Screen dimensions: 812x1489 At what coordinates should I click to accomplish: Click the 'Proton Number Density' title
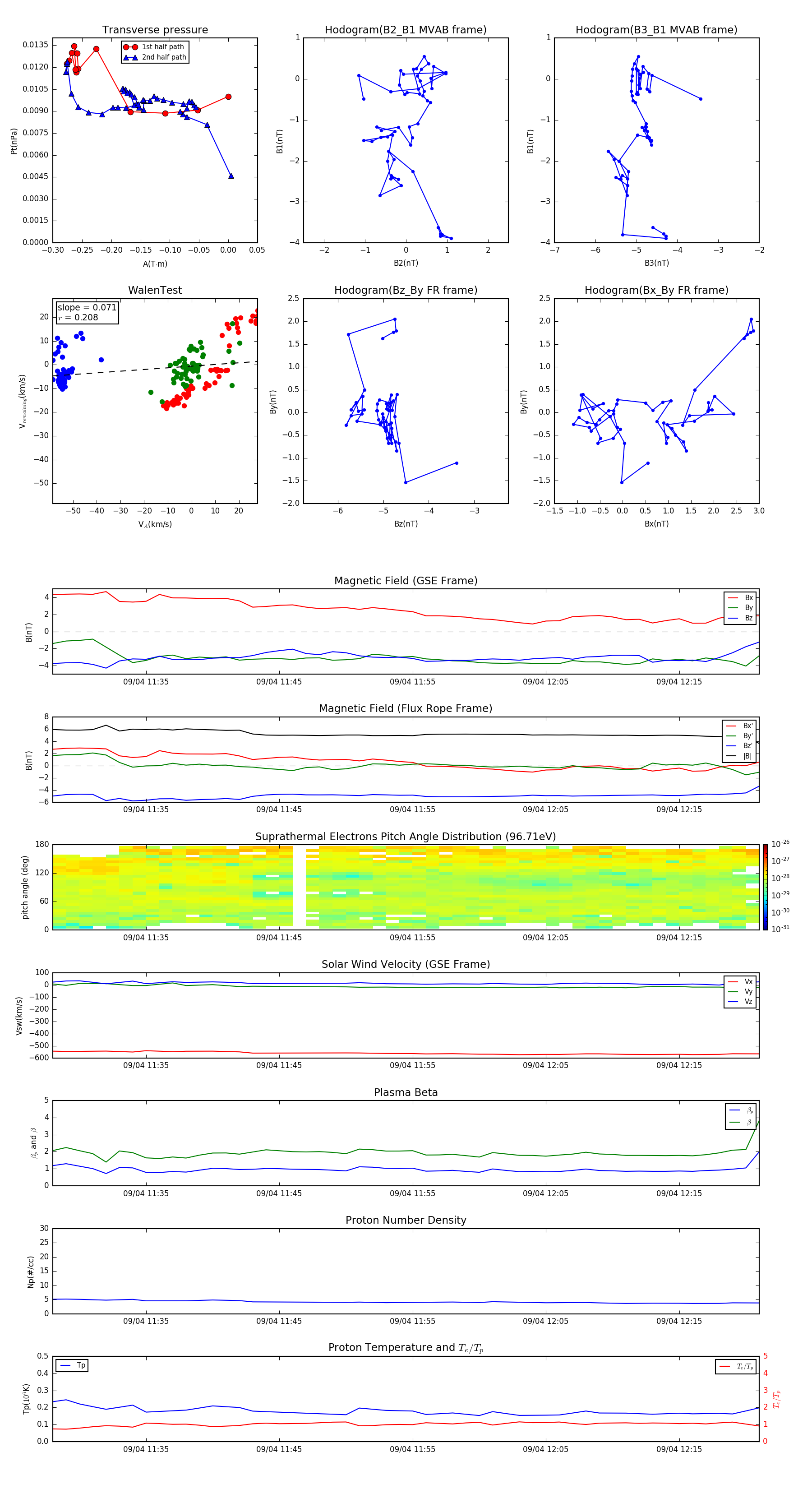click(406, 1221)
